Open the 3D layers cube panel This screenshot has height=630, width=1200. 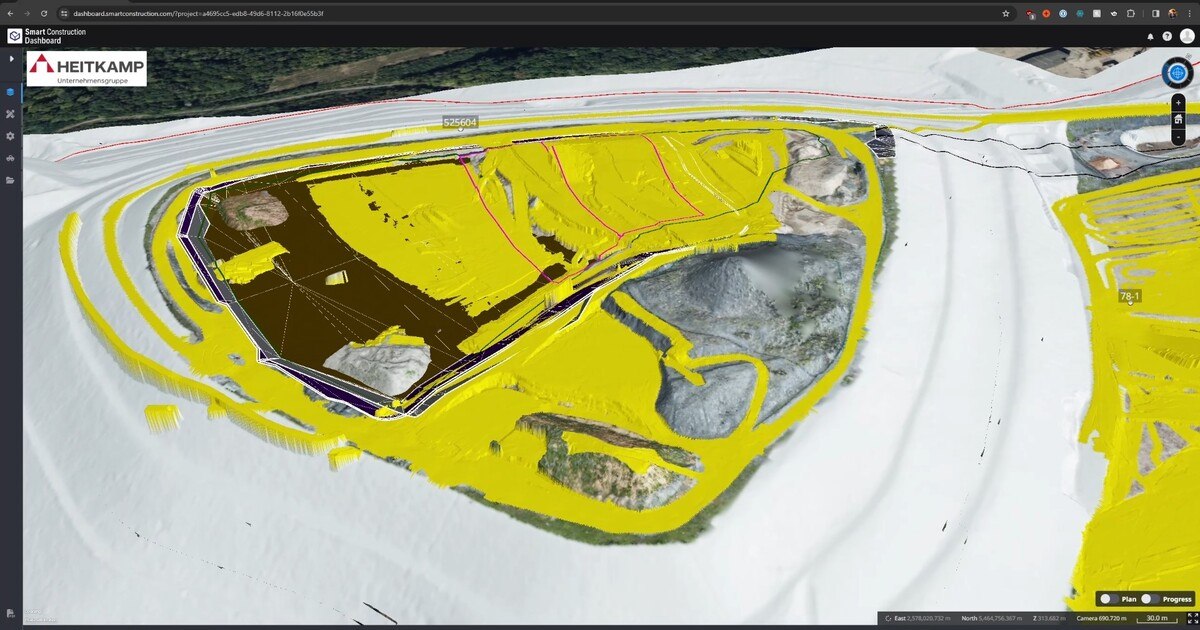pyautogui.click(x=11, y=92)
